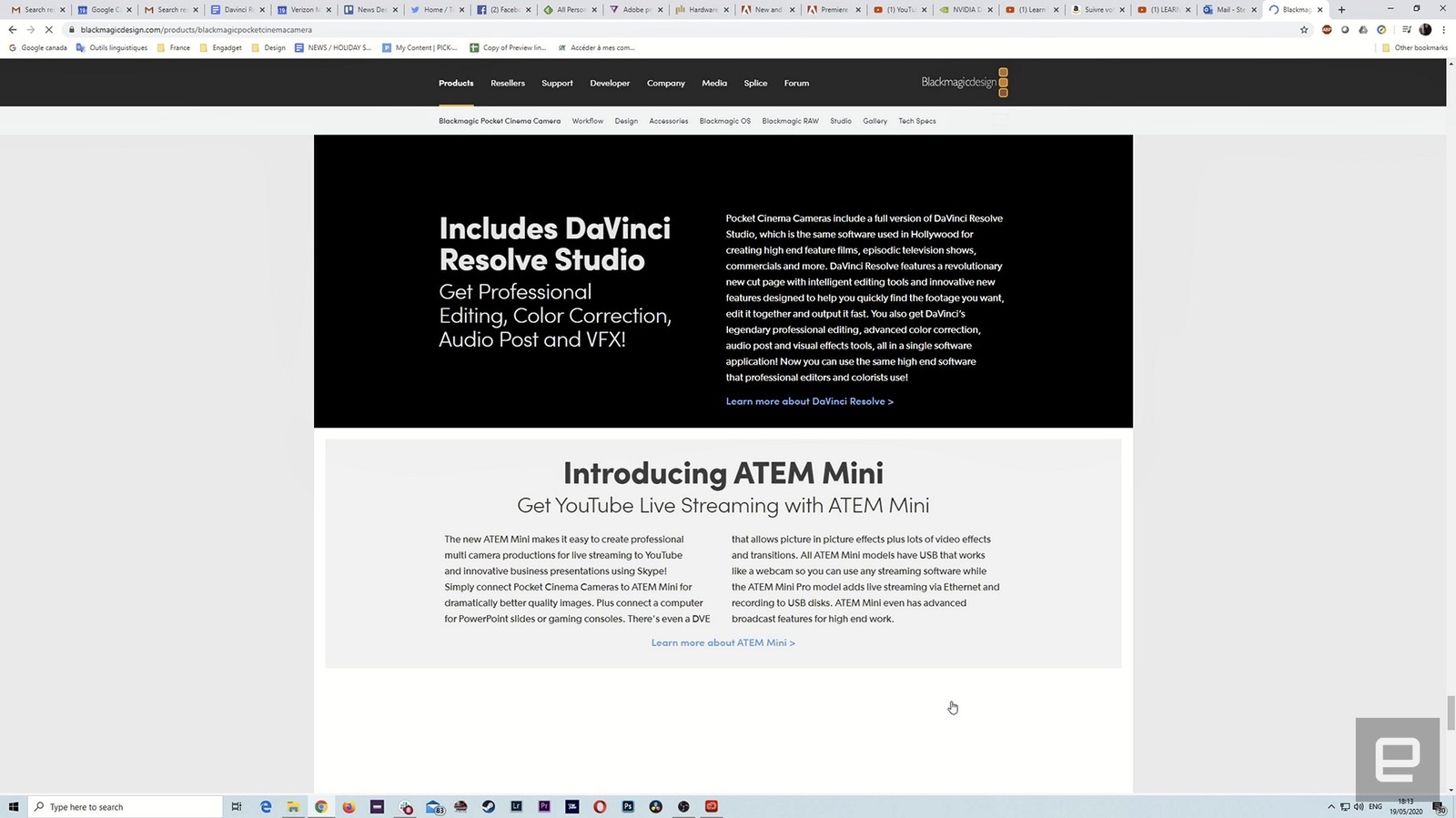Open Premiere Pro from the taskbar
Screen dimensions: 1456x818
(x=544, y=806)
